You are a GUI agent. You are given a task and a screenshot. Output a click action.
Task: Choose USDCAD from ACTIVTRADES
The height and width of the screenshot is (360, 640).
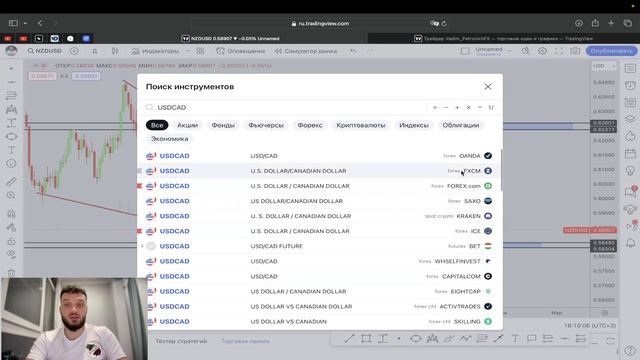pos(319,307)
